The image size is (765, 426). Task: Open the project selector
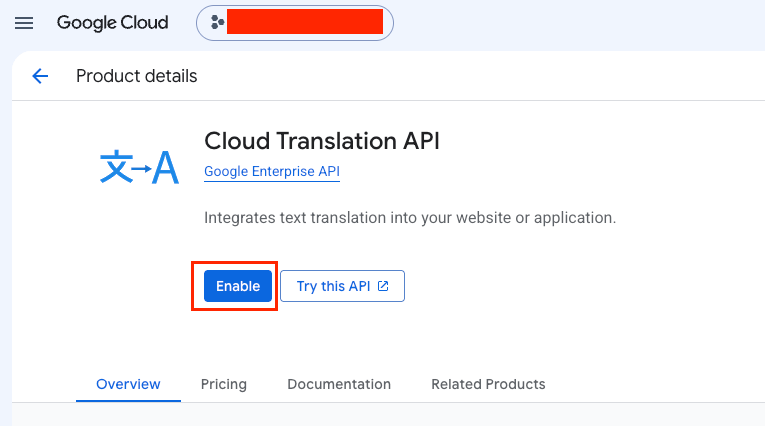click(295, 23)
